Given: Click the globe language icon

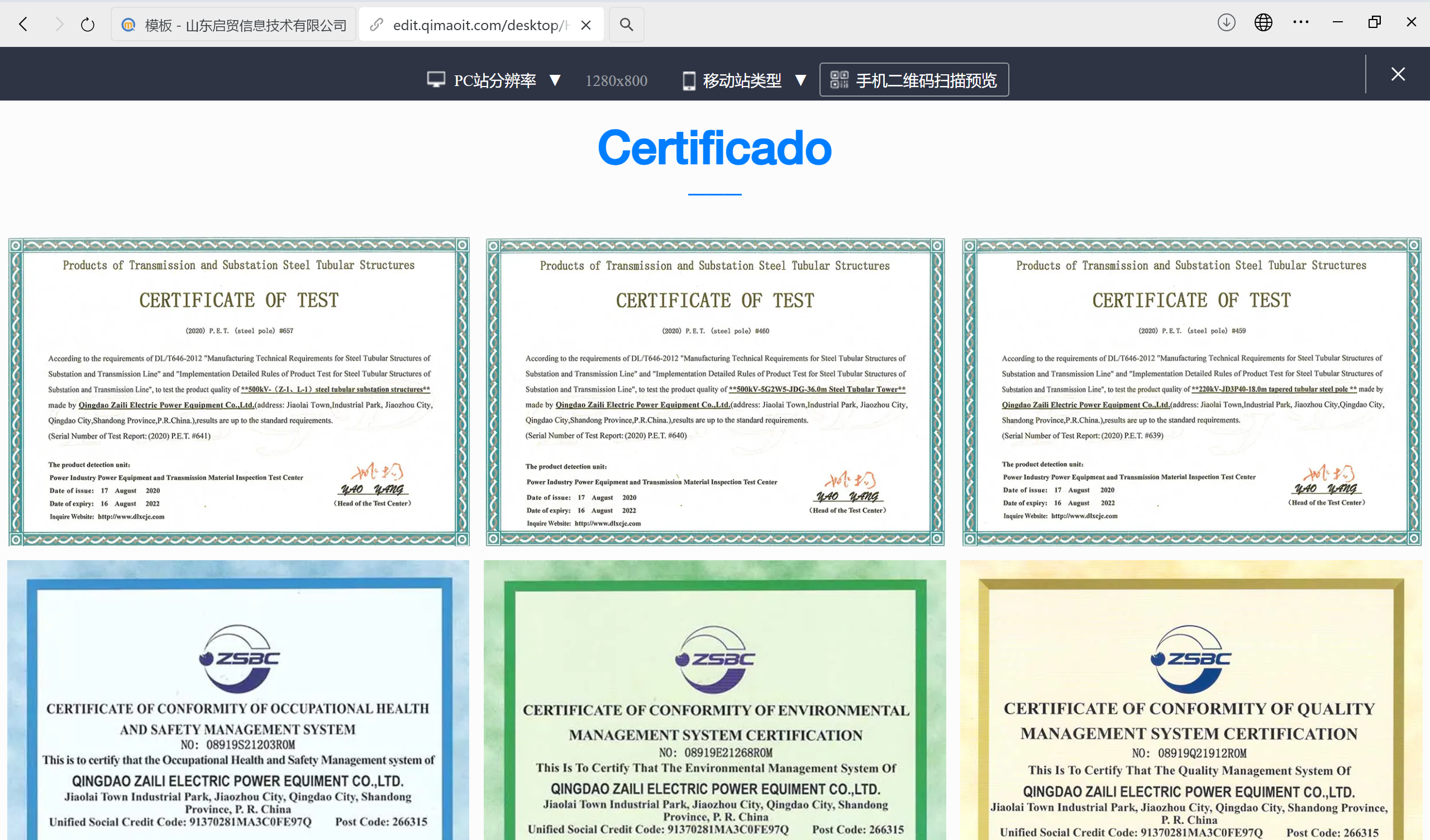Looking at the screenshot, I should coord(1263,23).
